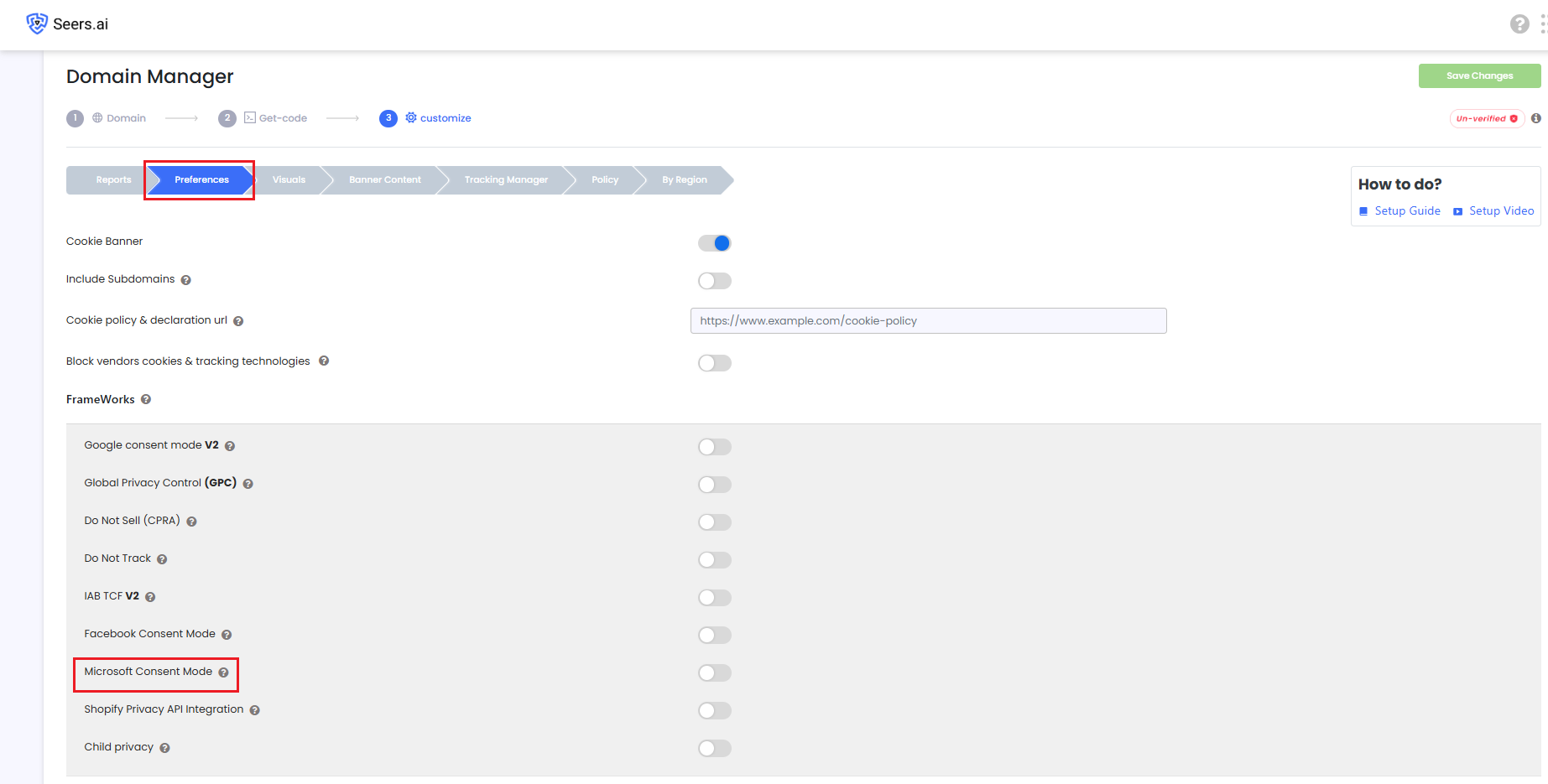1548x784 pixels.
Task: Enable the Microsoft Consent Mode toggle
Action: coord(715,673)
